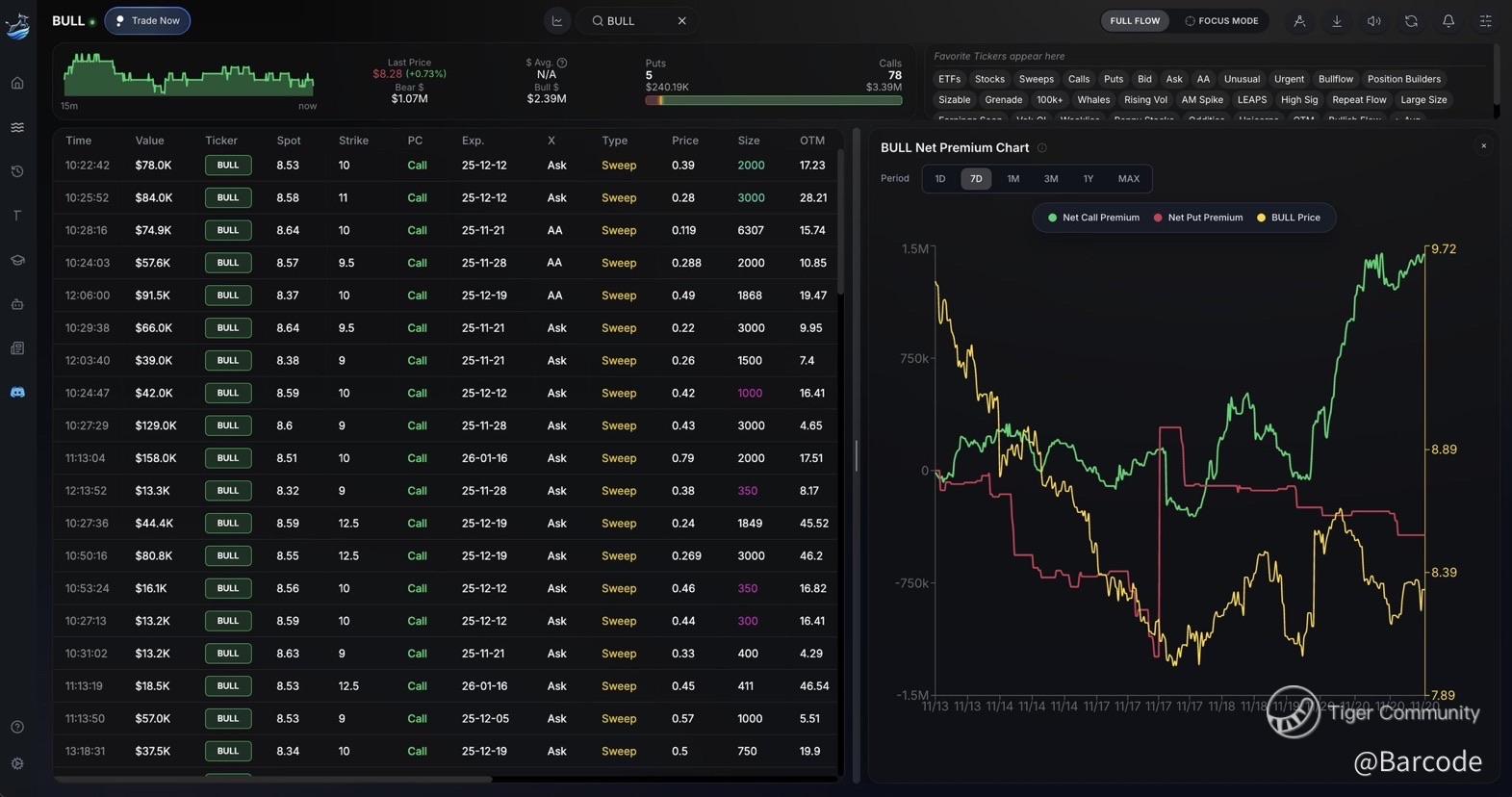Open the graduation cap education icon

[17, 260]
